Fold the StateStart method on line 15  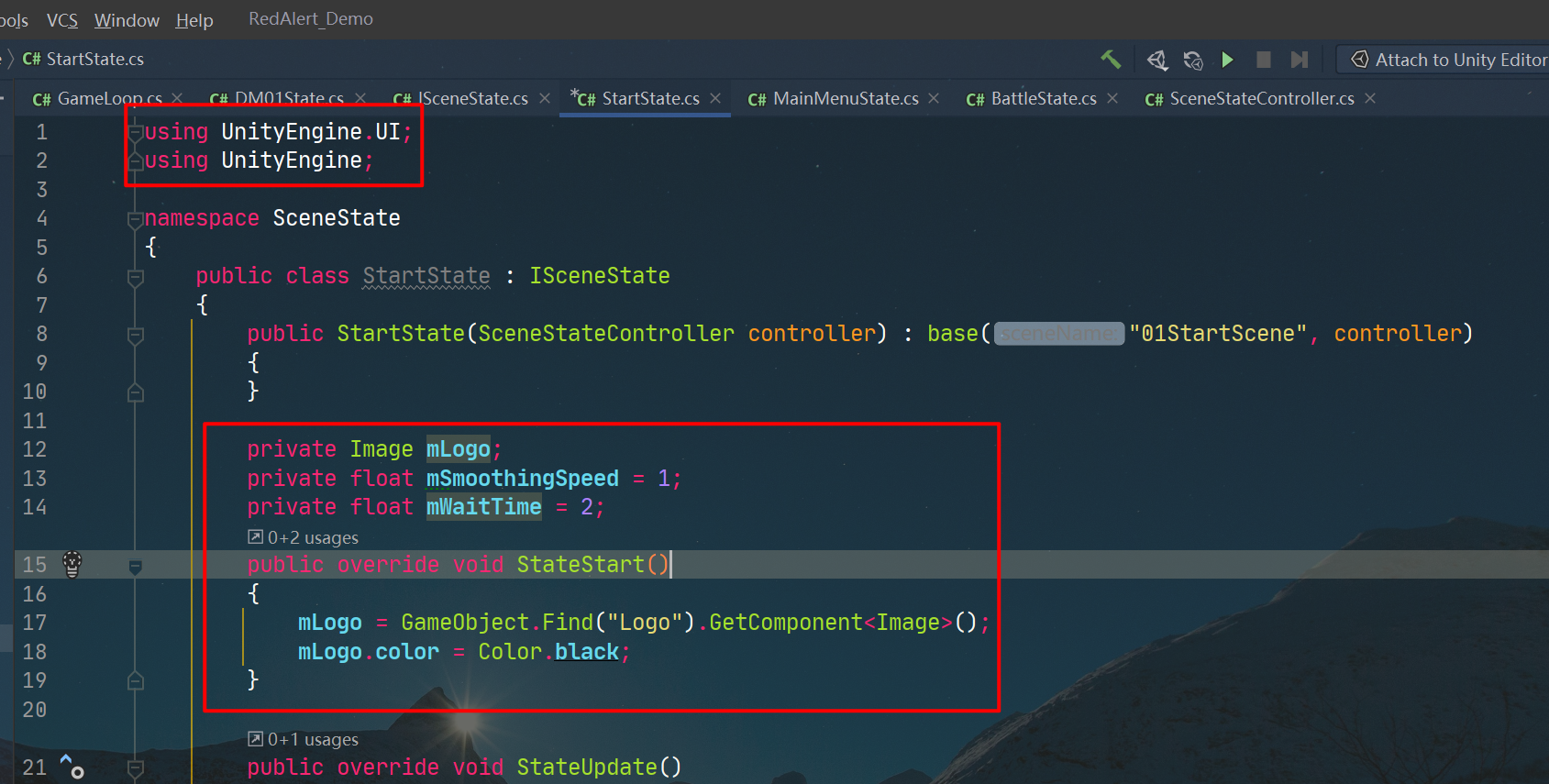point(136,566)
